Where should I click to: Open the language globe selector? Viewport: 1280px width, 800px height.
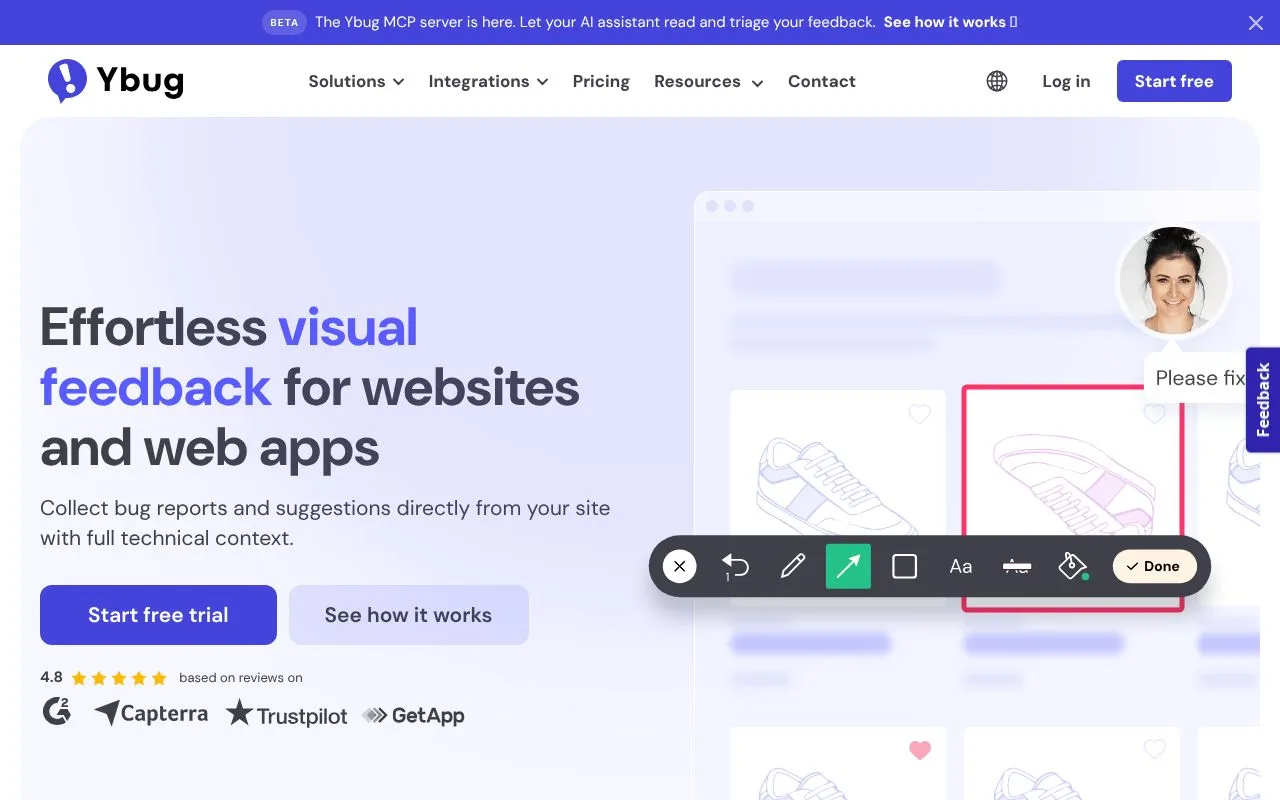(997, 81)
